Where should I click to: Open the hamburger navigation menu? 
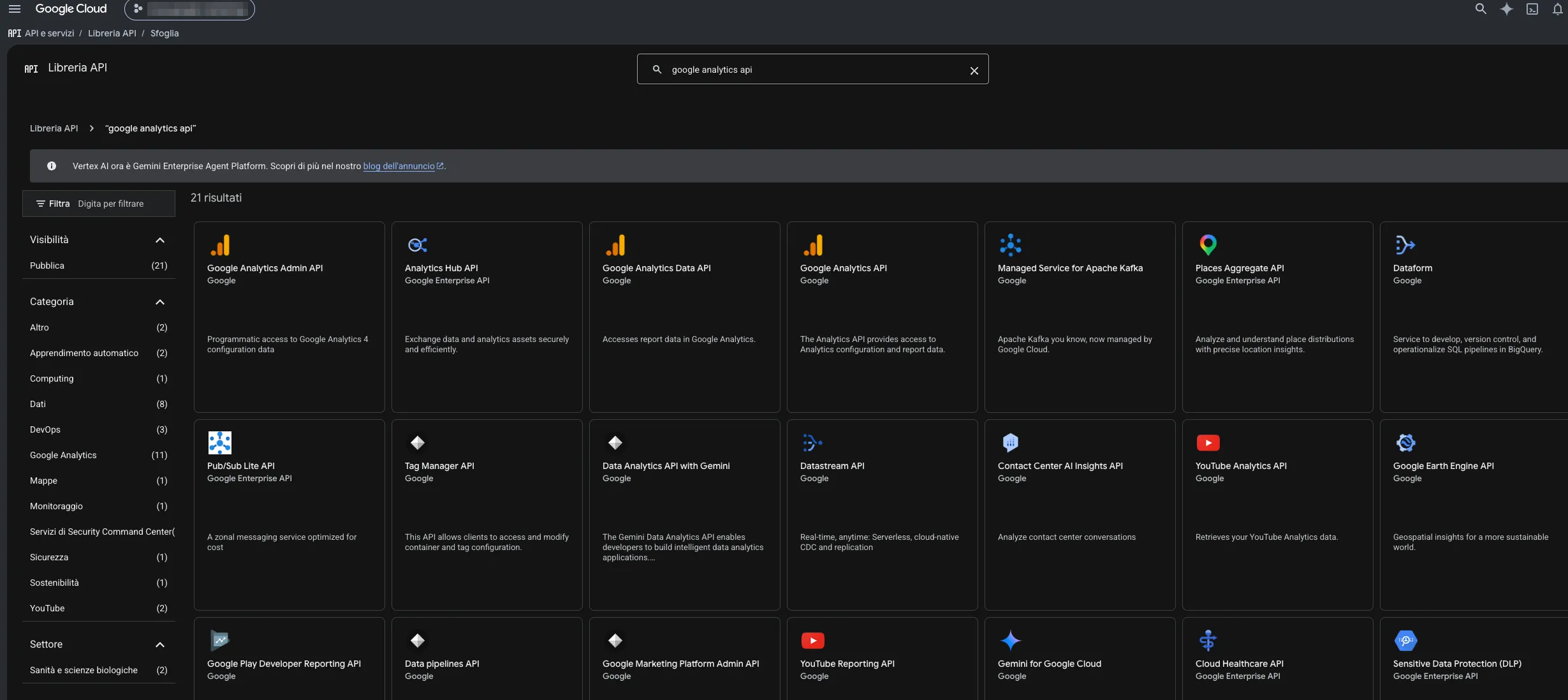[x=14, y=9]
